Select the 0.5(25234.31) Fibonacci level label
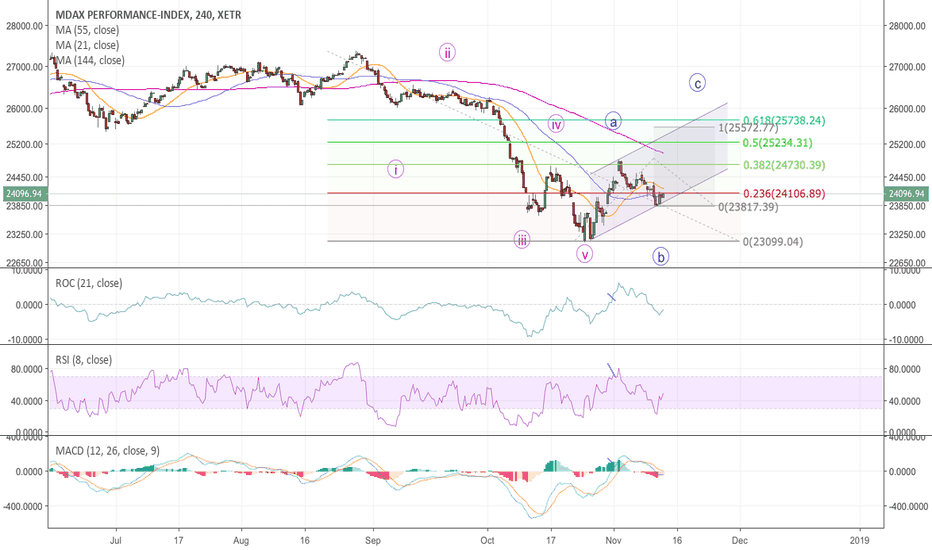Image resolution: width=932 pixels, height=550 pixels. point(777,143)
